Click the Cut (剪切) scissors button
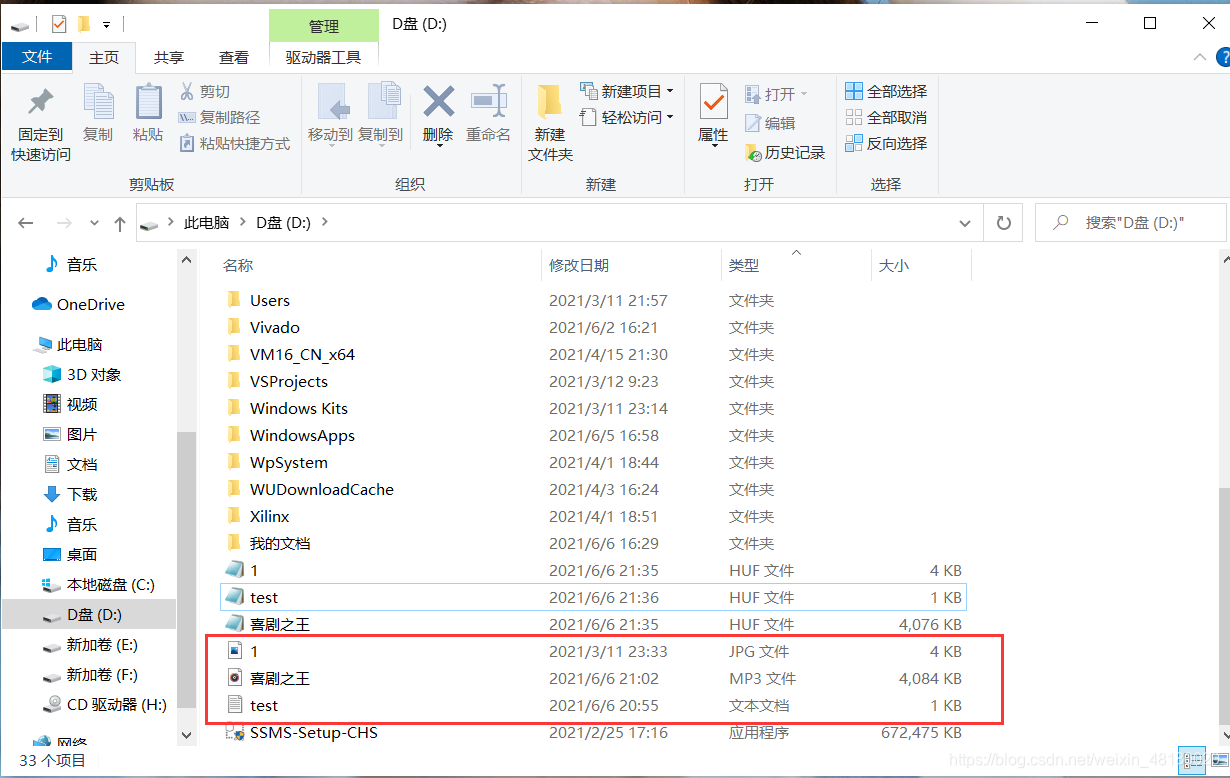 [x=204, y=91]
